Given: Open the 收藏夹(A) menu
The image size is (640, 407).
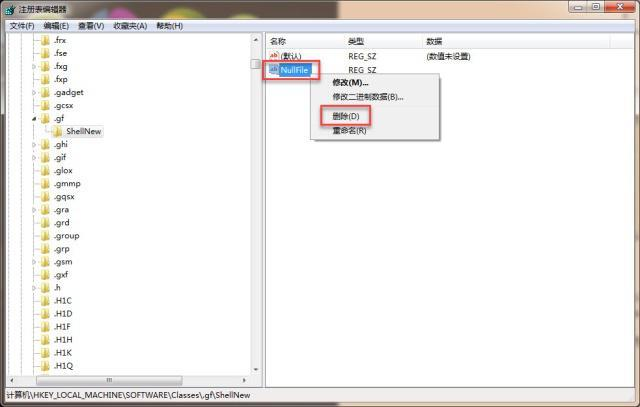Looking at the screenshot, I should [130, 26].
